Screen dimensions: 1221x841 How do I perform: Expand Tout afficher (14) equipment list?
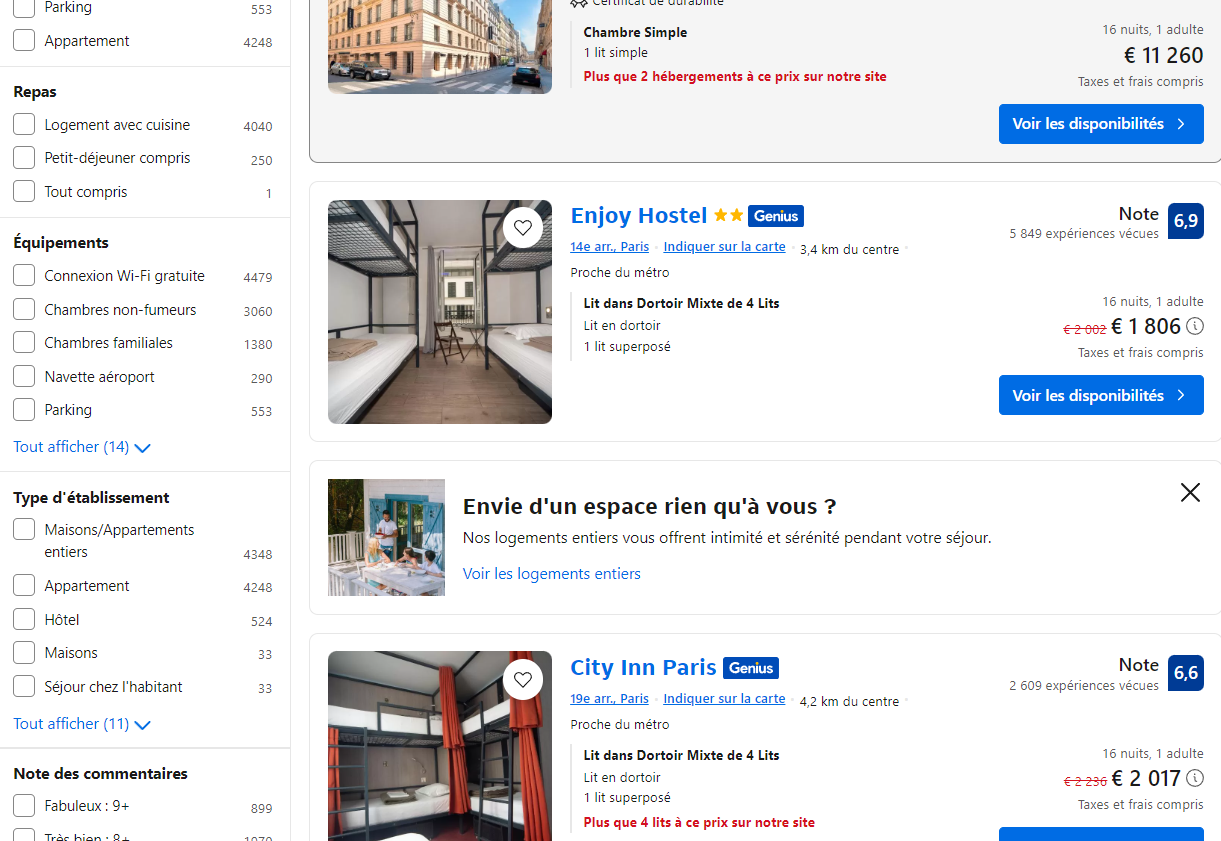point(82,447)
